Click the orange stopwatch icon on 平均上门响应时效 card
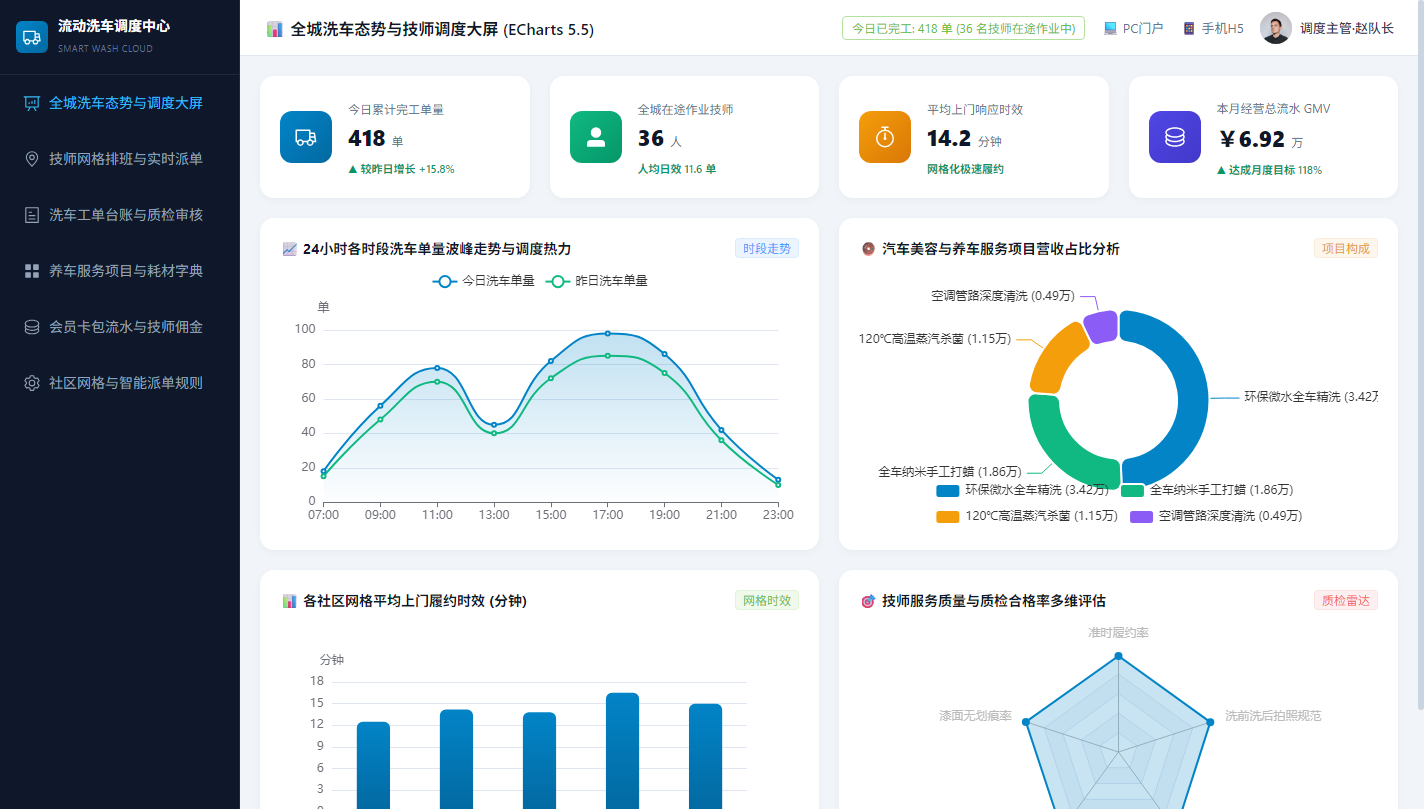The image size is (1424, 809). 885,137
